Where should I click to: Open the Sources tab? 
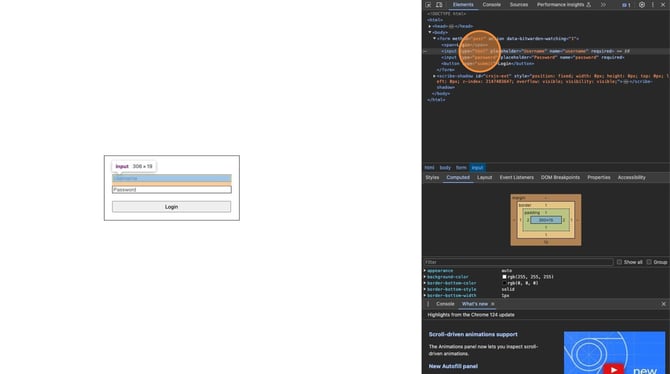pos(519,5)
